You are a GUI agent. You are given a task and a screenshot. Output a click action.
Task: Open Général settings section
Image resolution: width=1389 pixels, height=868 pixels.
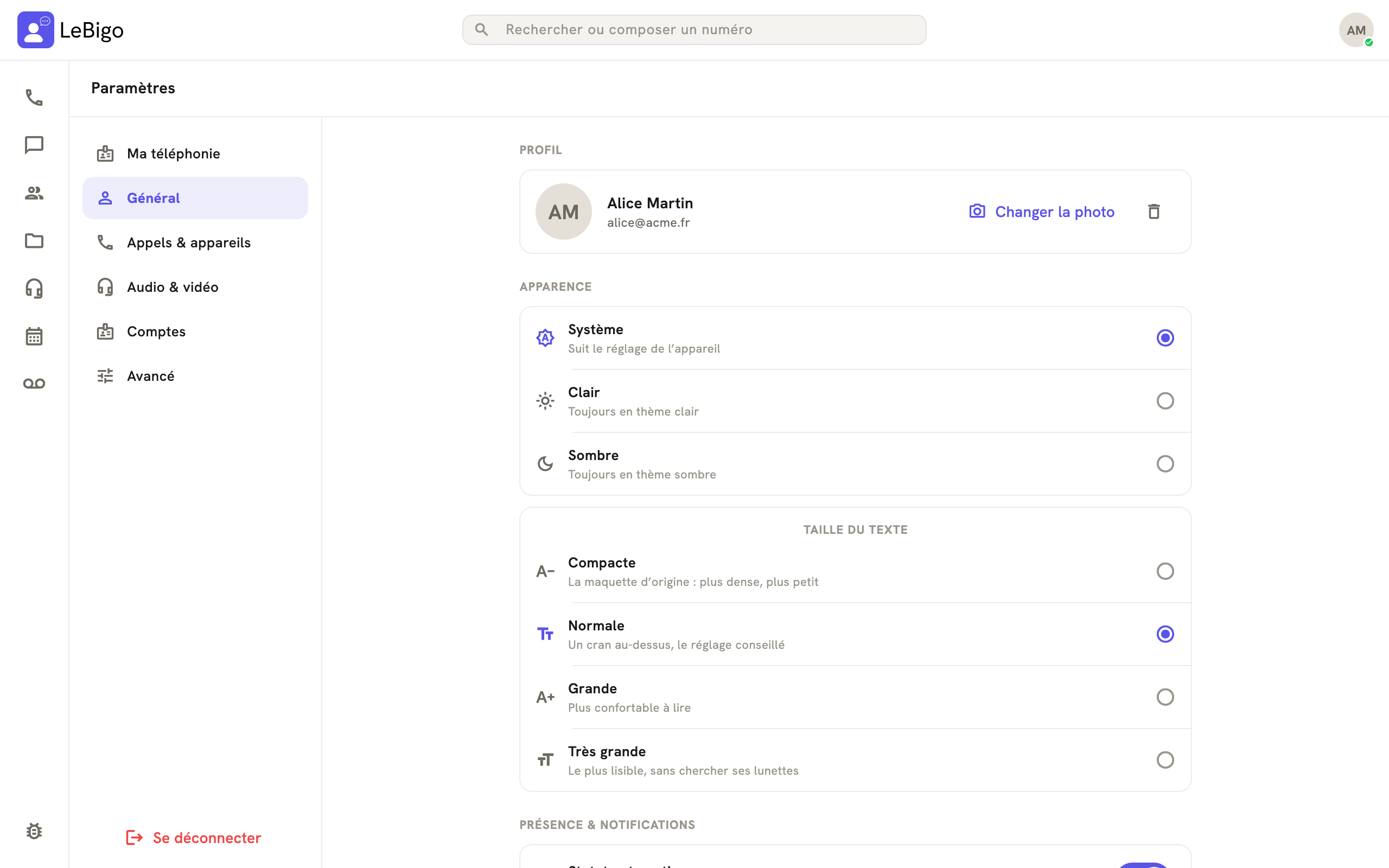tap(195, 198)
